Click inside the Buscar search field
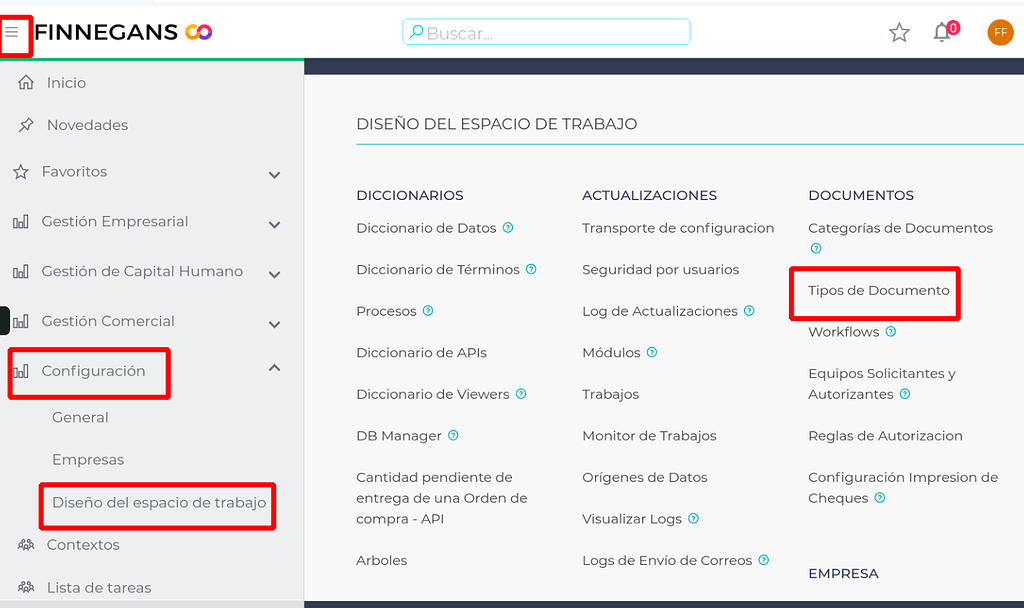Screen dimensions: 1024x608 tap(546, 31)
